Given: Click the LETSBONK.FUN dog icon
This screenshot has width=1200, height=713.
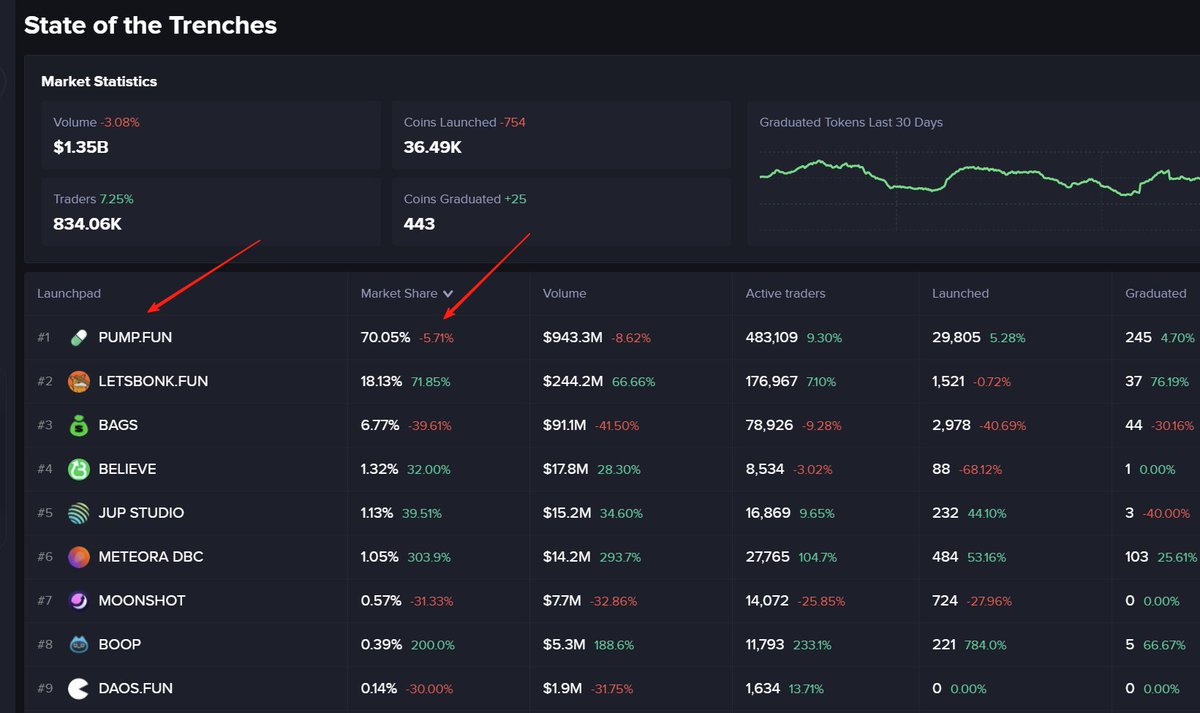Looking at the screenshot, I should coord(79,382).
